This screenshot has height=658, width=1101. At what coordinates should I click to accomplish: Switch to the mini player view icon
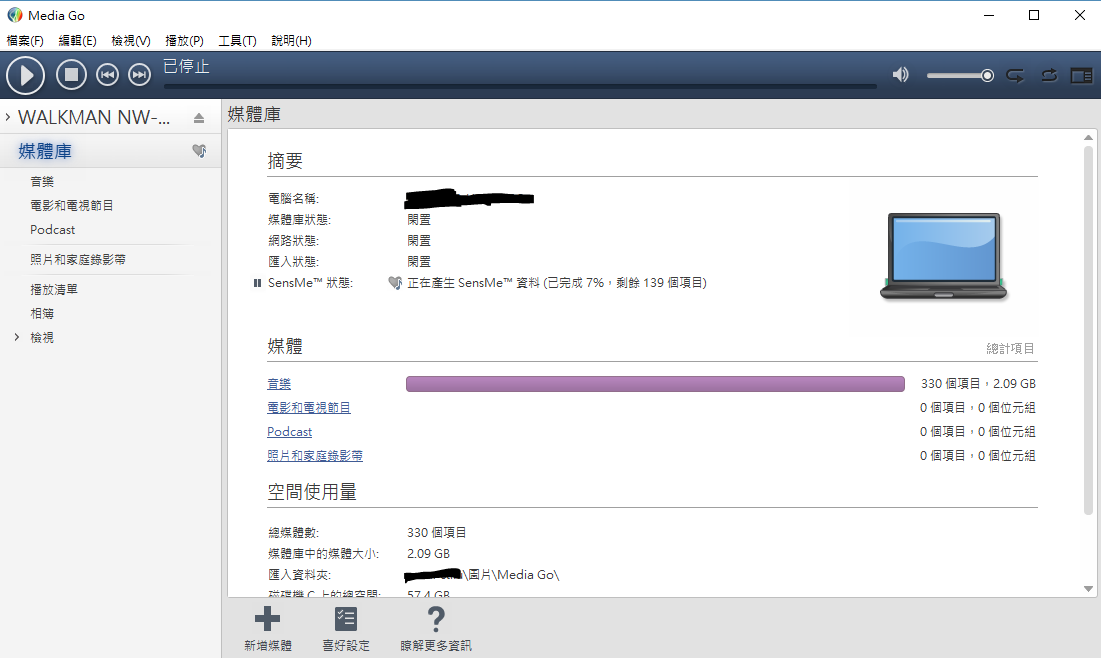point(1081,75)
